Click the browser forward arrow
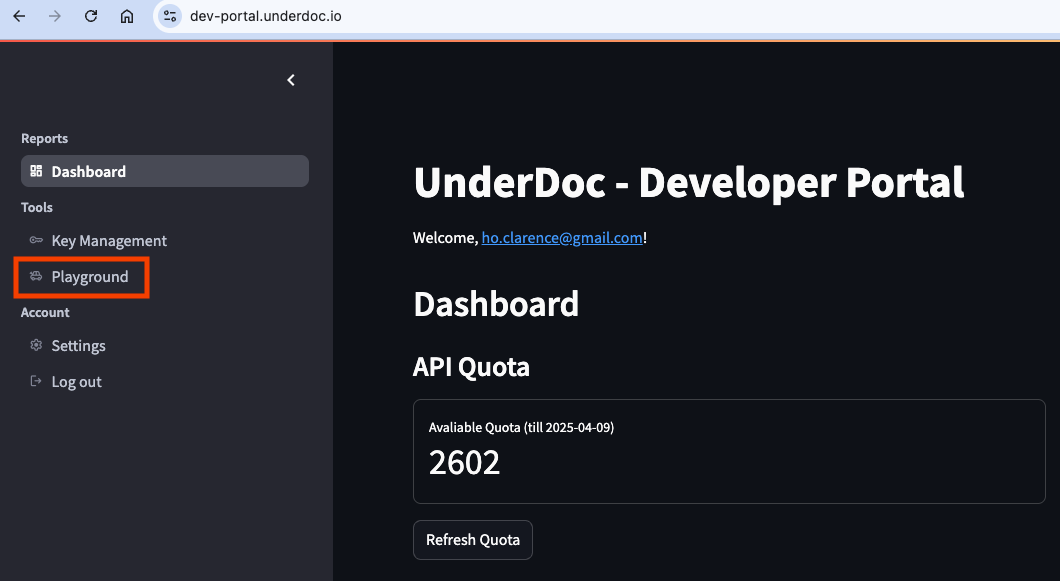The image size is (1060, 581). pos(55,16)
